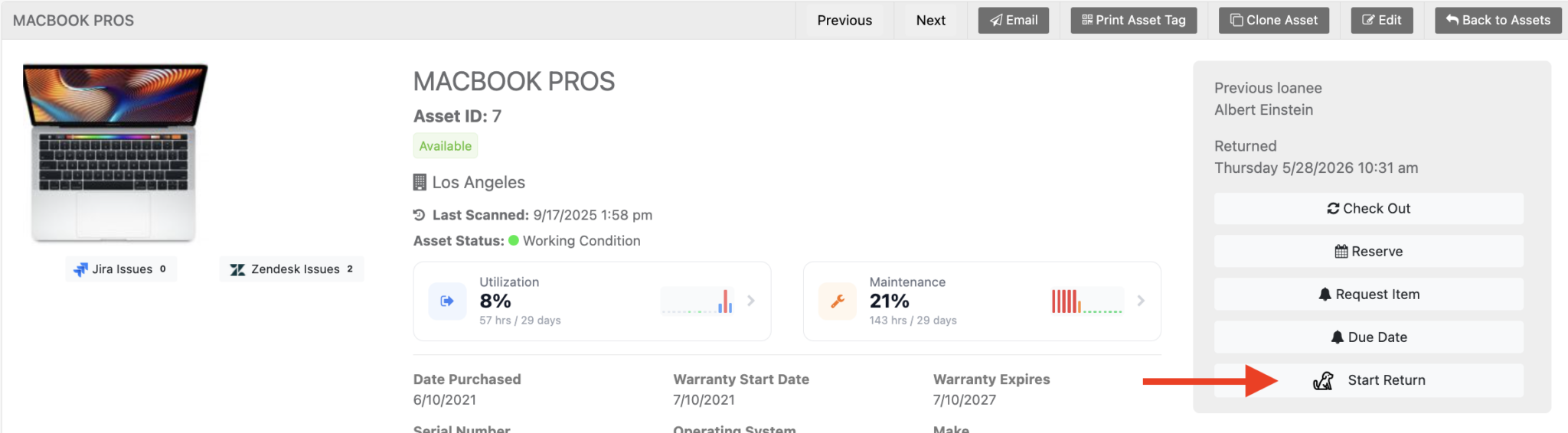Click the Reserve button
Screen dimensions: 1568x433
pos(1368,252)
